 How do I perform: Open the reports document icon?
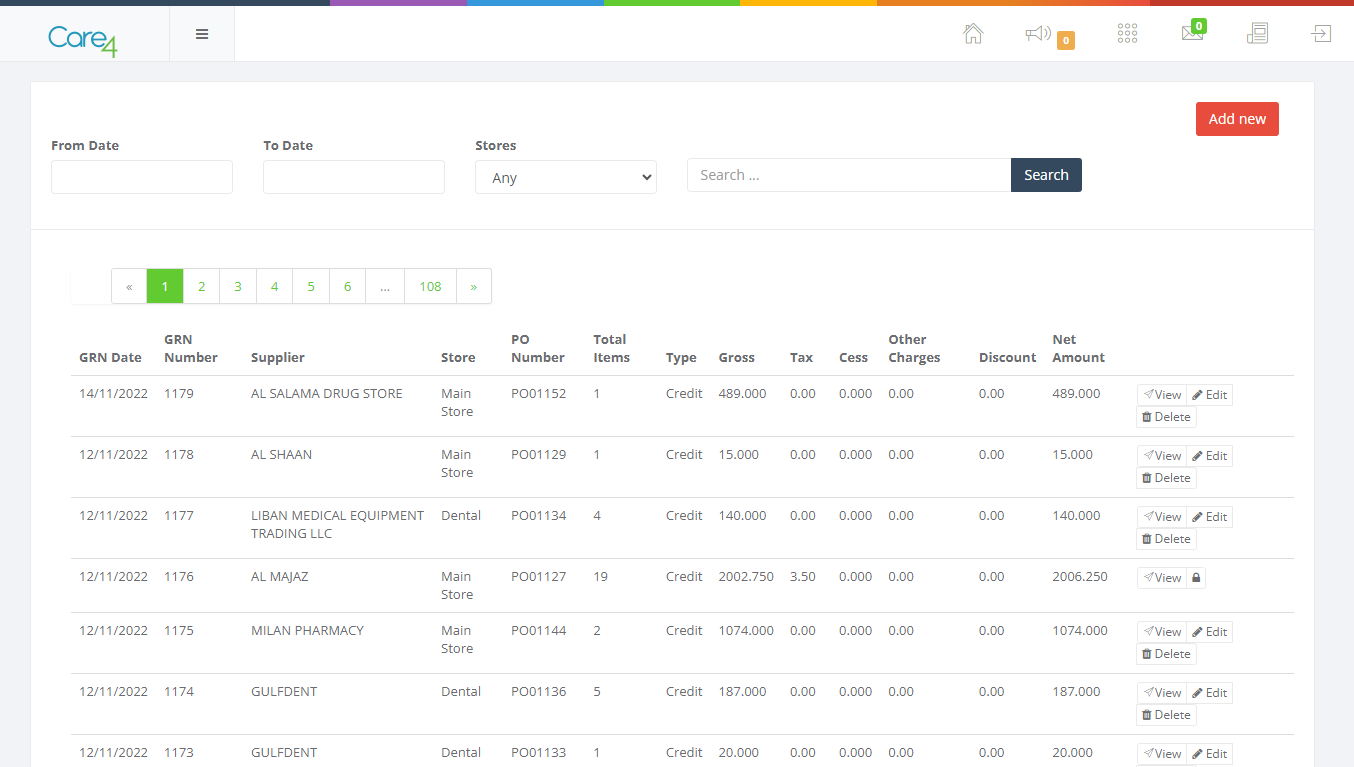click(1257, 34)
